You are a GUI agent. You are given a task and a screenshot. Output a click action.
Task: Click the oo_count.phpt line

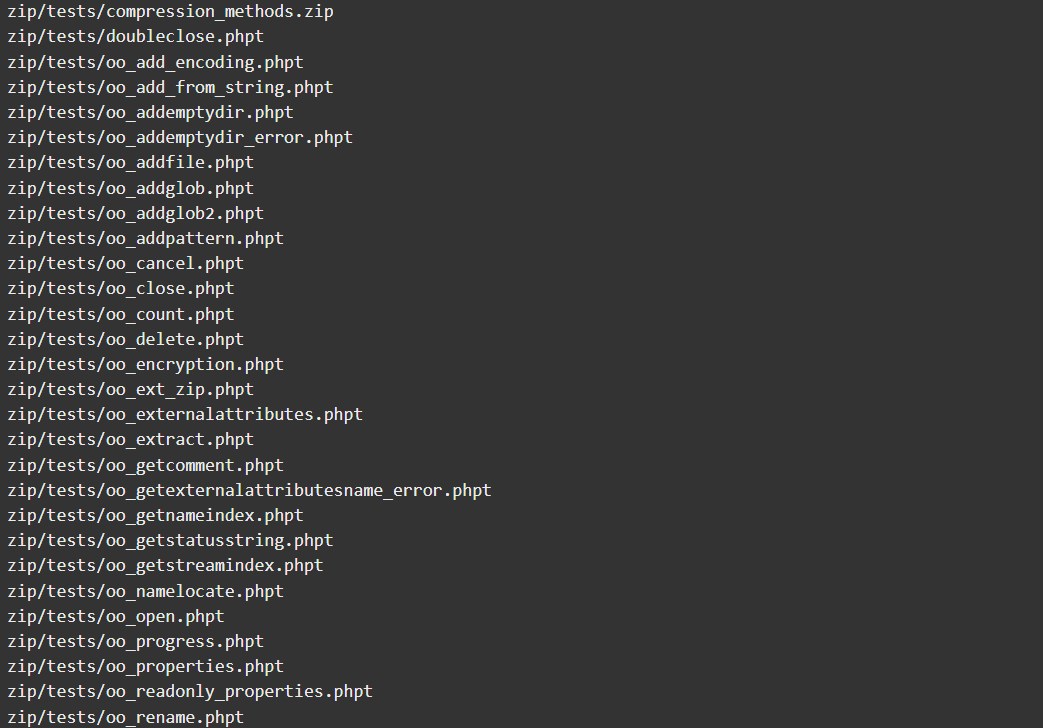(121, 315)
